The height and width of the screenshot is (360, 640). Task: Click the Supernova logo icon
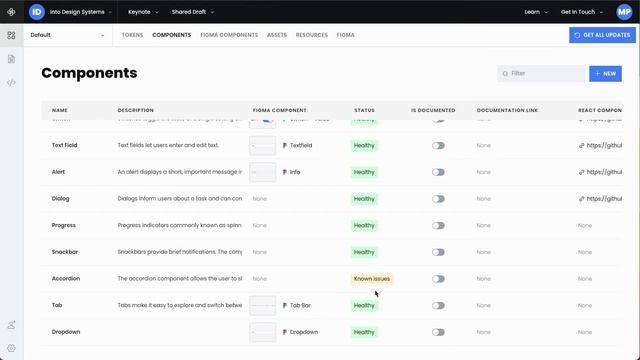click(11, 12)
